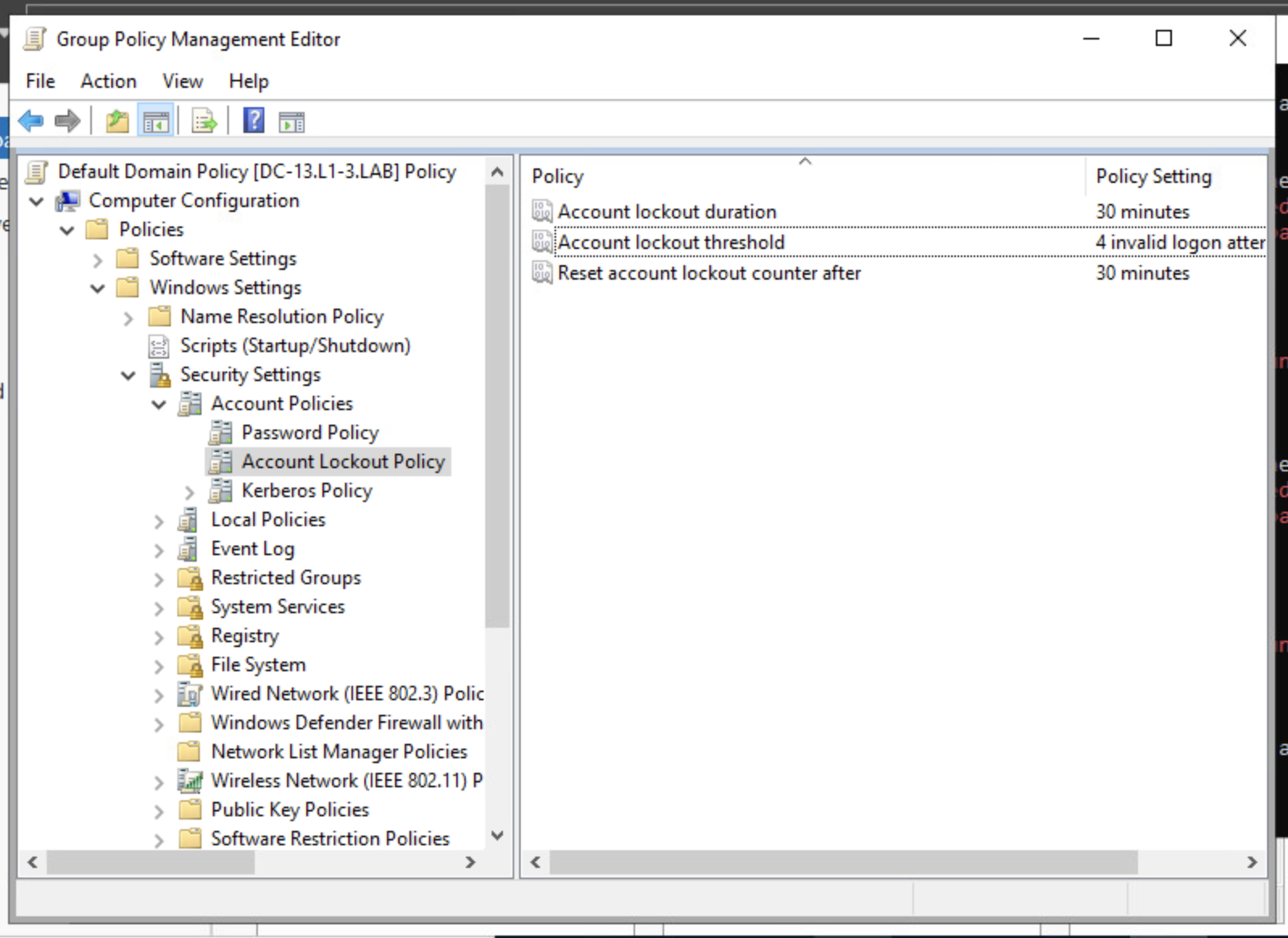Click details pane horizontal scroll left arrow

pyautogui.click(x=536, y=862)
